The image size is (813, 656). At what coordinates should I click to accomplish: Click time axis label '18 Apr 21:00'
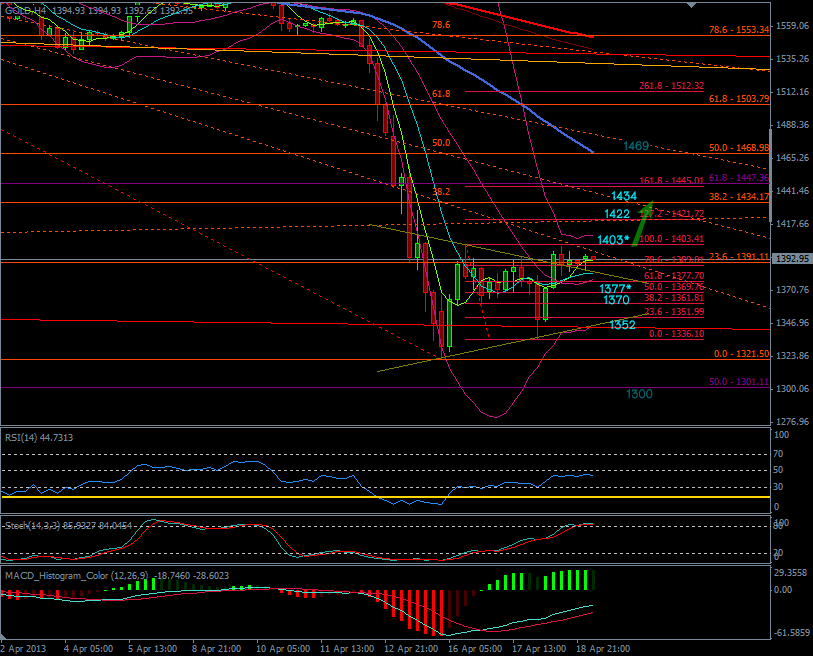[603, 649]
